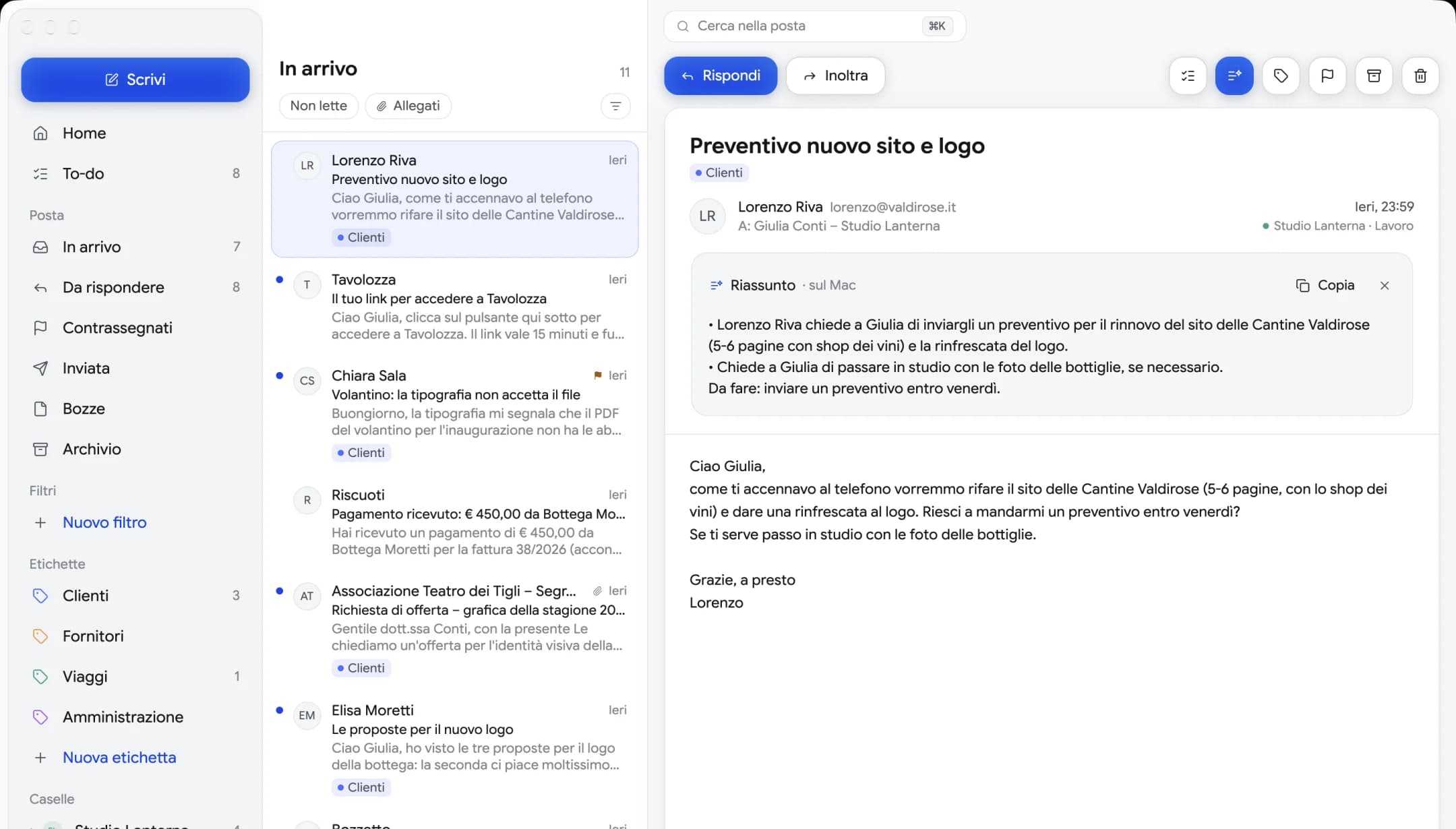This screenshot has width=1456, height=829.
Task: Open Chiara Sala's Volantino email
Action: [x=455, y=414]
